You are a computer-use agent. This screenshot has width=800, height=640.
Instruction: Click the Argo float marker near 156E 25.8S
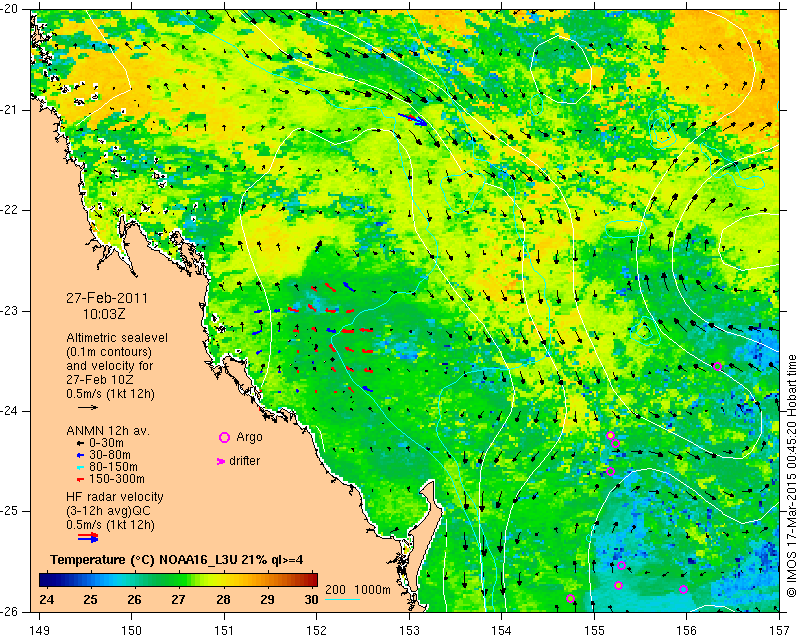684,589
